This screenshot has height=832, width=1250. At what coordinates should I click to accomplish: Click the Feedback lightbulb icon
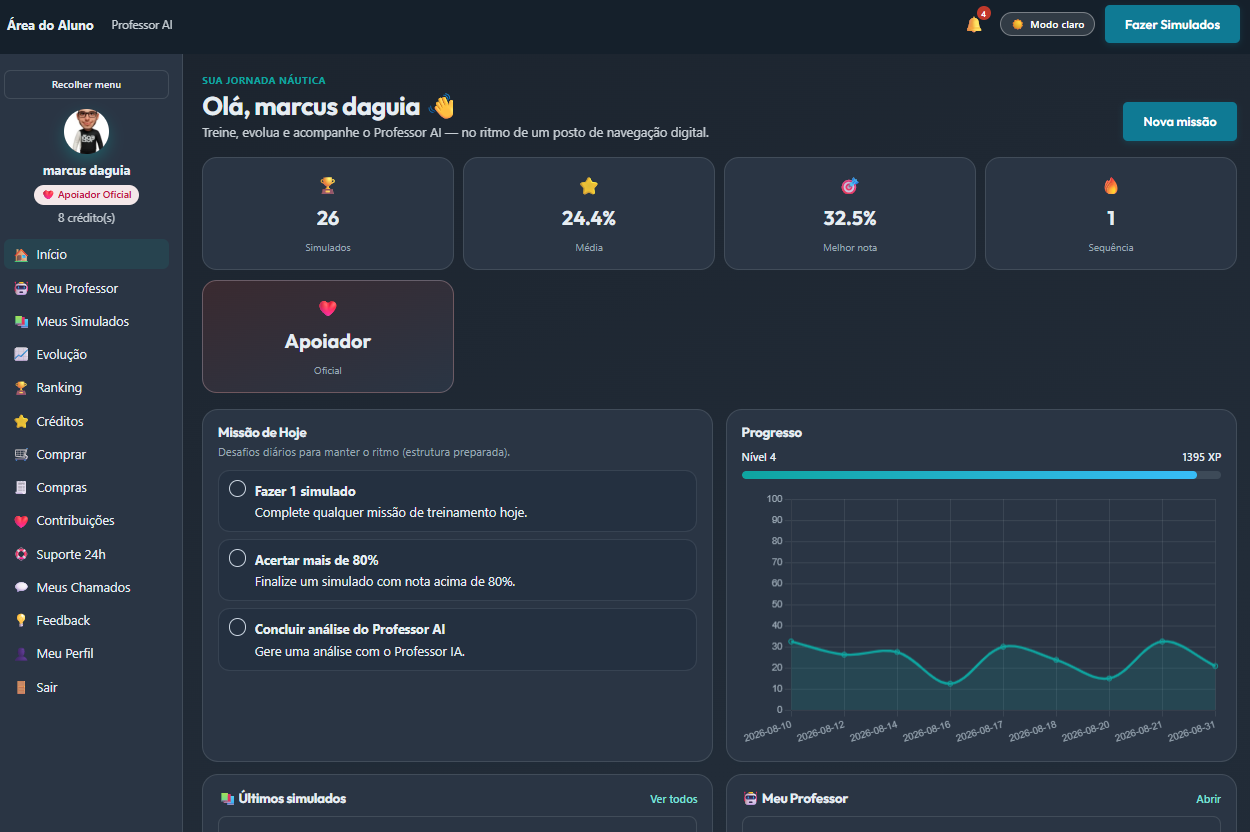(21, 621)
